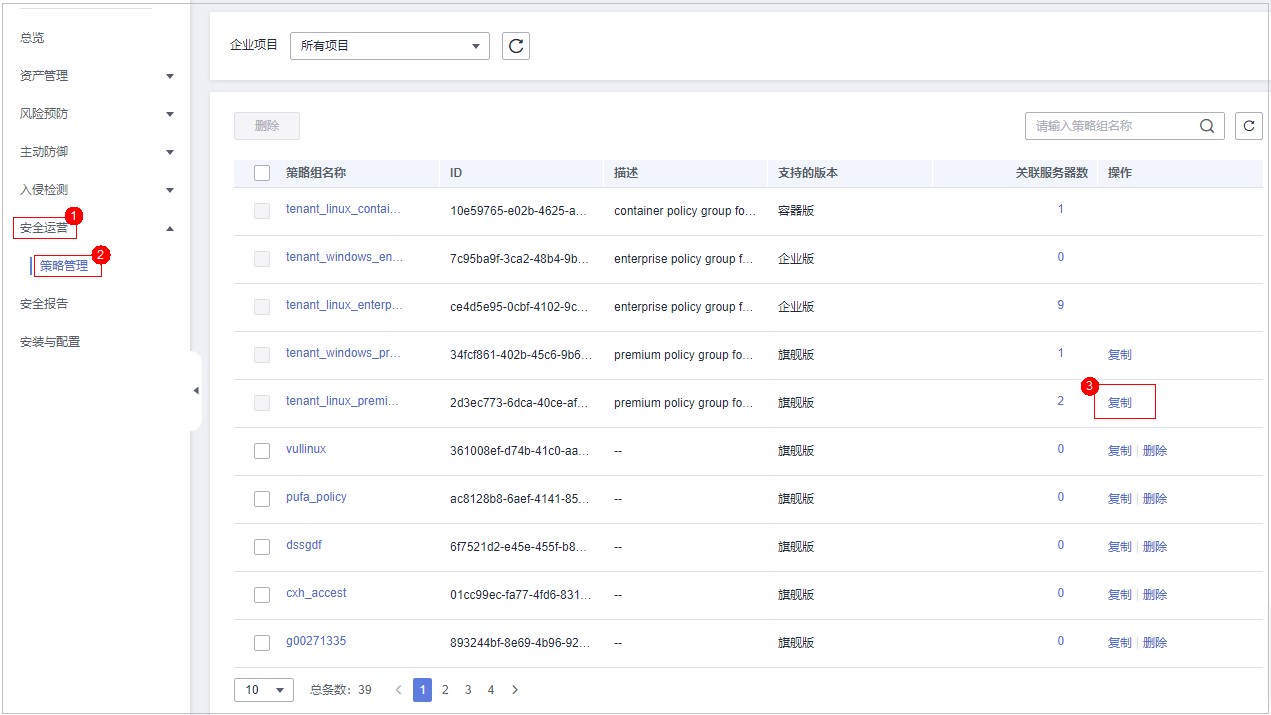Click 删除 link in the dssgdf row
The width and height of the screenshot is (1271, 715).
click(x=1155, y=547)
